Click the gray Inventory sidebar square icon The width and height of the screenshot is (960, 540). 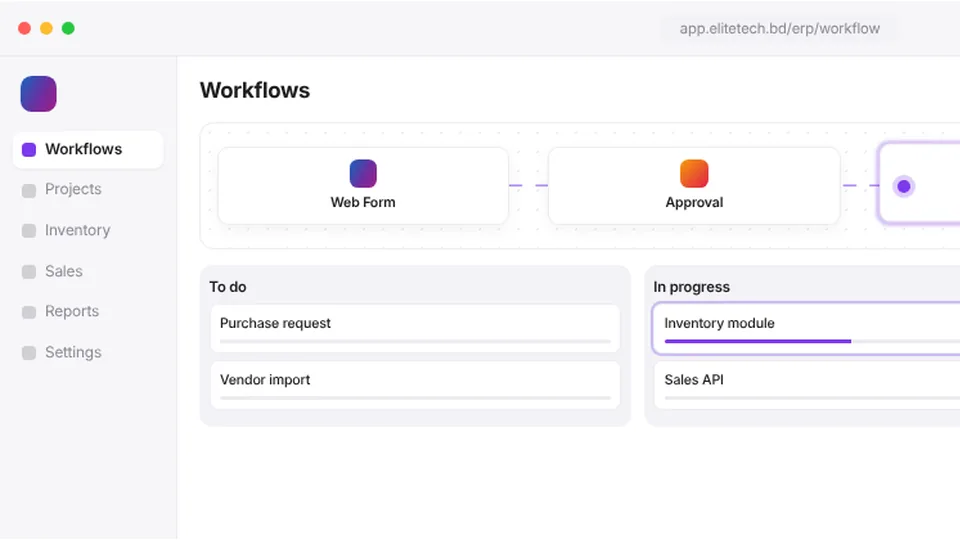(29, 231)
